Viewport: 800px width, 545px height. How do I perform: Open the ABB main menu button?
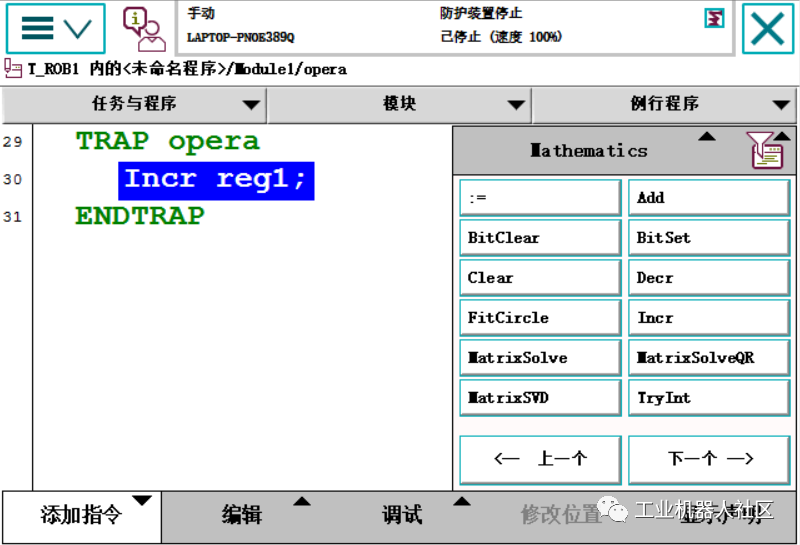(x=56, y=28)
